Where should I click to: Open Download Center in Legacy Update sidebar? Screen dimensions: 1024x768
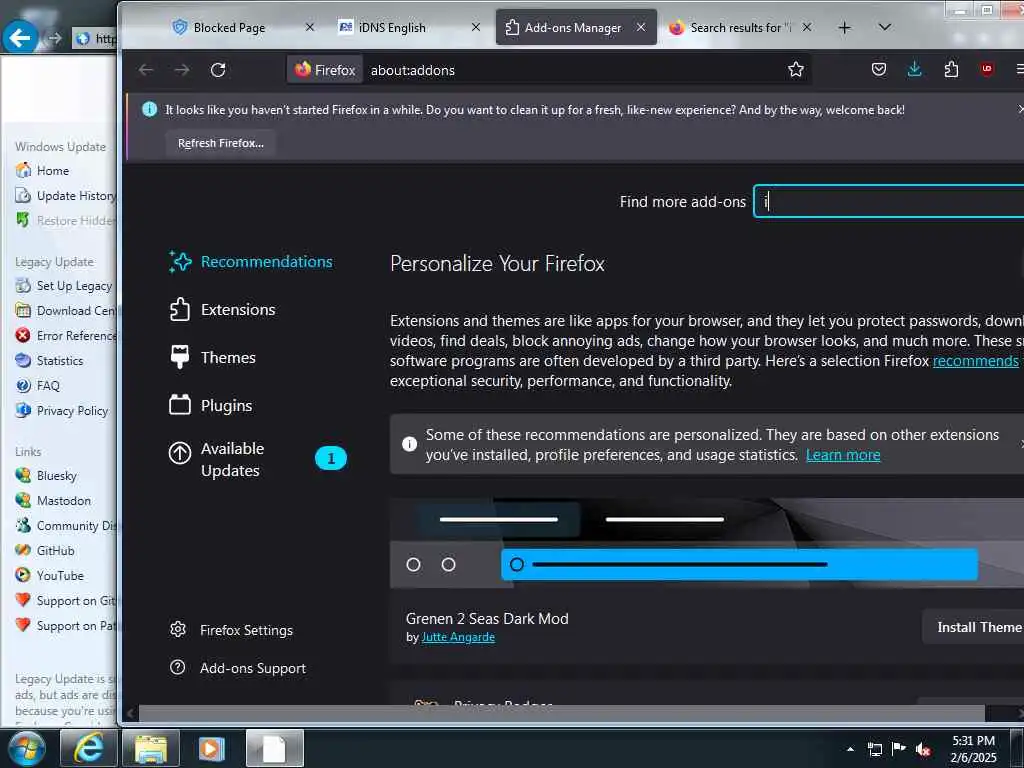pos(65,311)
